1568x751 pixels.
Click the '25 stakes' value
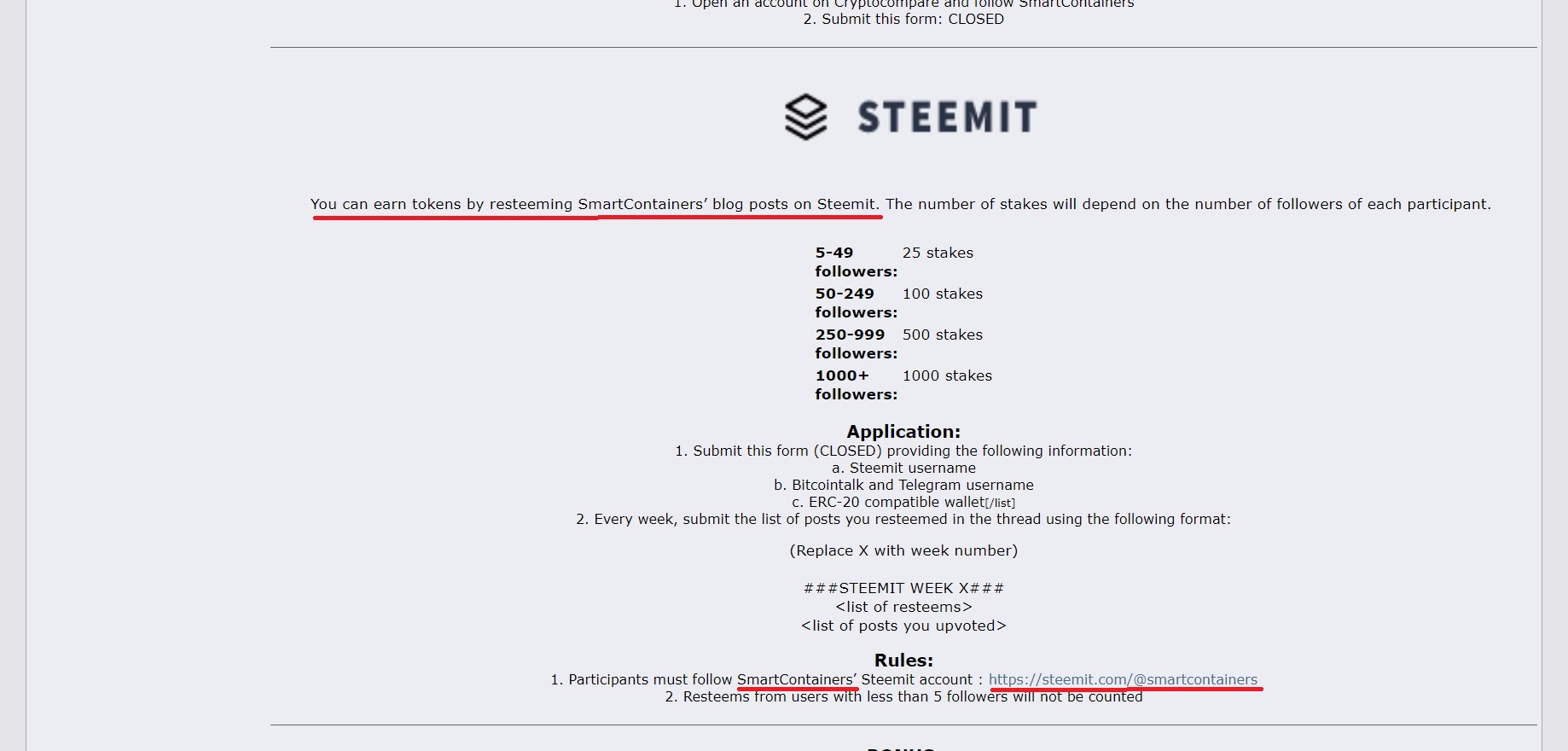938,253
